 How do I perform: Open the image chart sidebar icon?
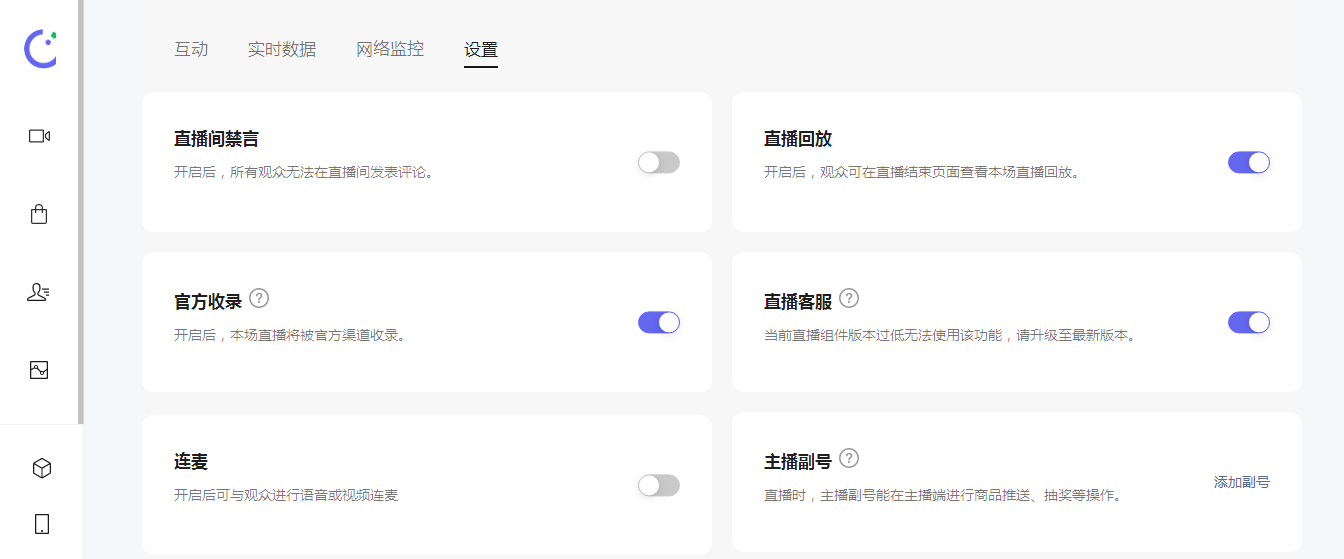pos(39,370)
